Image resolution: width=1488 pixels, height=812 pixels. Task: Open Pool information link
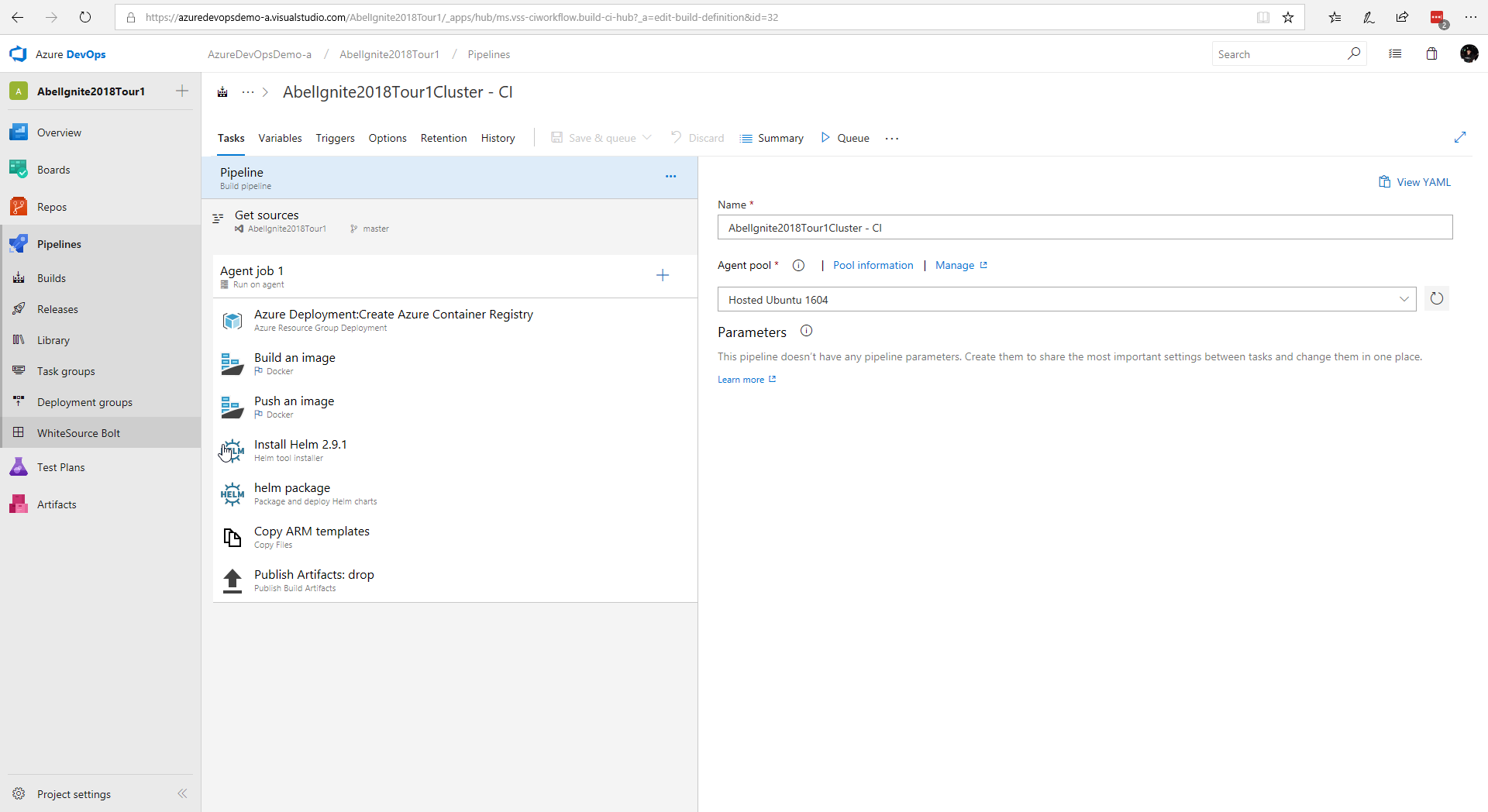point(873,265)
